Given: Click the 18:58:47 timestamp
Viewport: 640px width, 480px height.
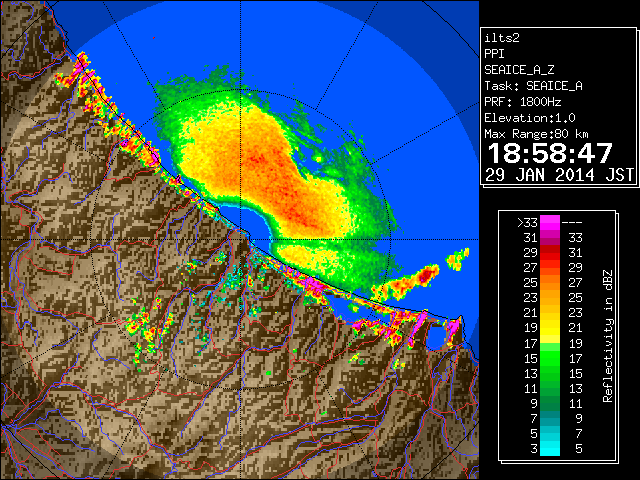Looking at the screenshot, I should [x=550, y=153].
